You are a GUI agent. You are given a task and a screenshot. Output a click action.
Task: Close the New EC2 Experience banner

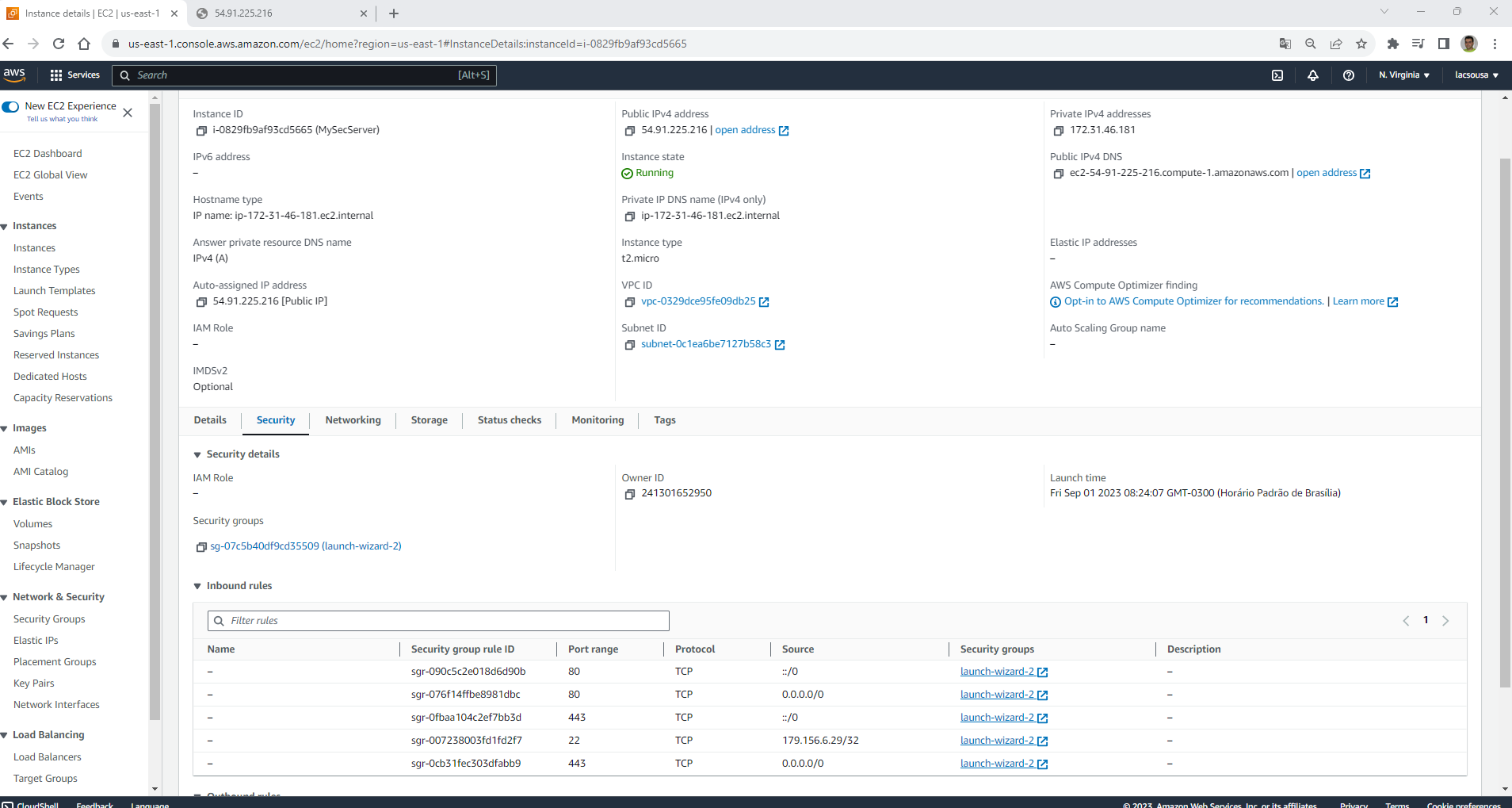(x=128, y=113)
